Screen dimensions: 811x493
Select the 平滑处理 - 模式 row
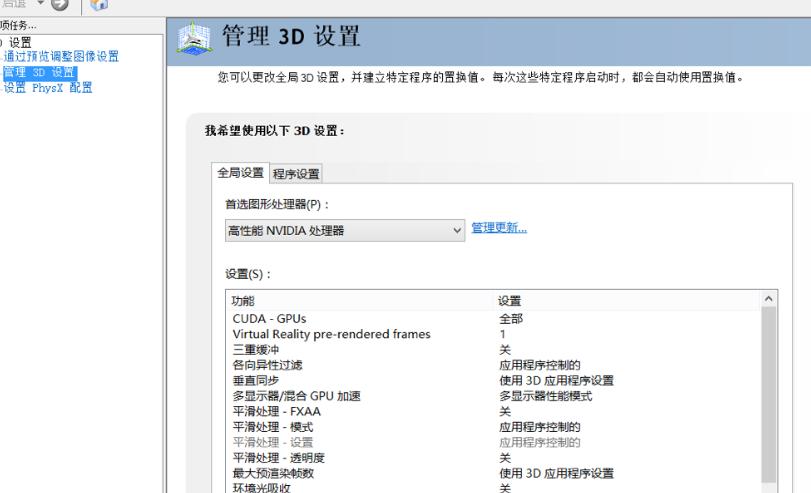493,427
